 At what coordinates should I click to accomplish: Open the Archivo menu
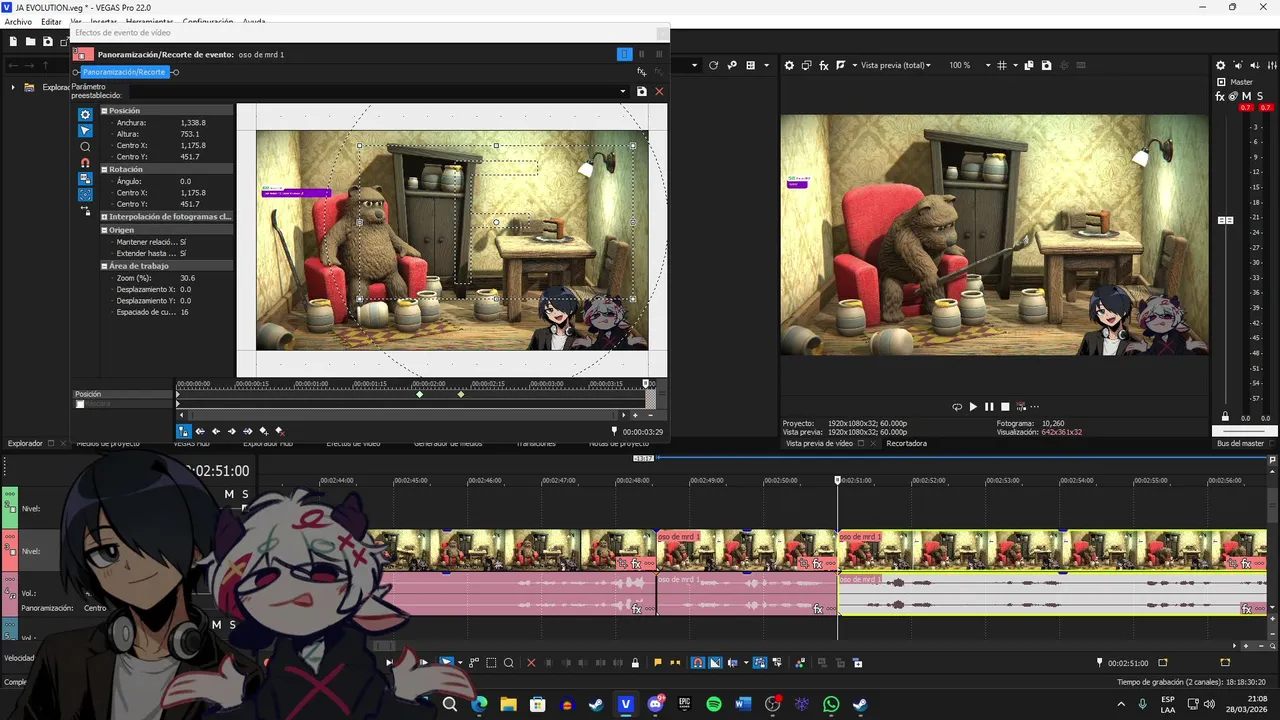click(18, 21)
